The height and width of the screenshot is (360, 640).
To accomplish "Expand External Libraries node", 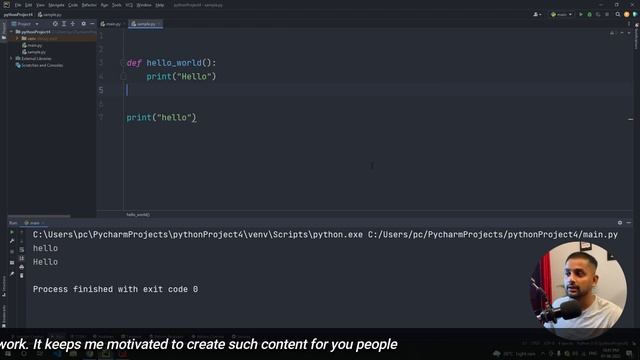I will pyautogui.click(x=11, y=59).
